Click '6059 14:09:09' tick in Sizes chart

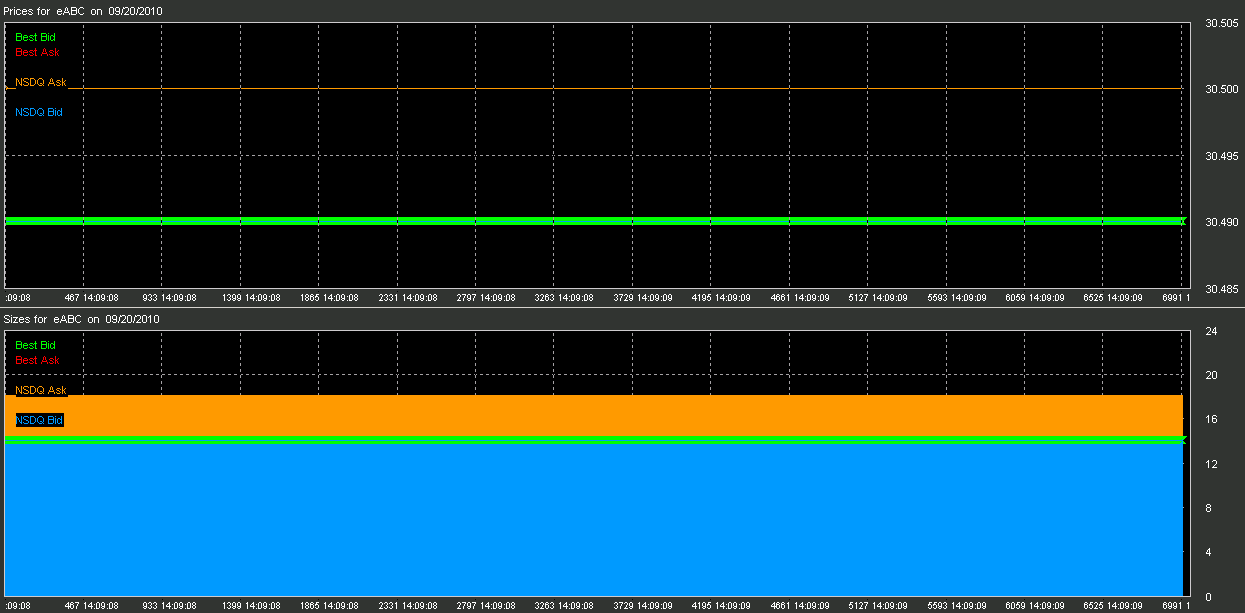click(x=1033, y=606)
